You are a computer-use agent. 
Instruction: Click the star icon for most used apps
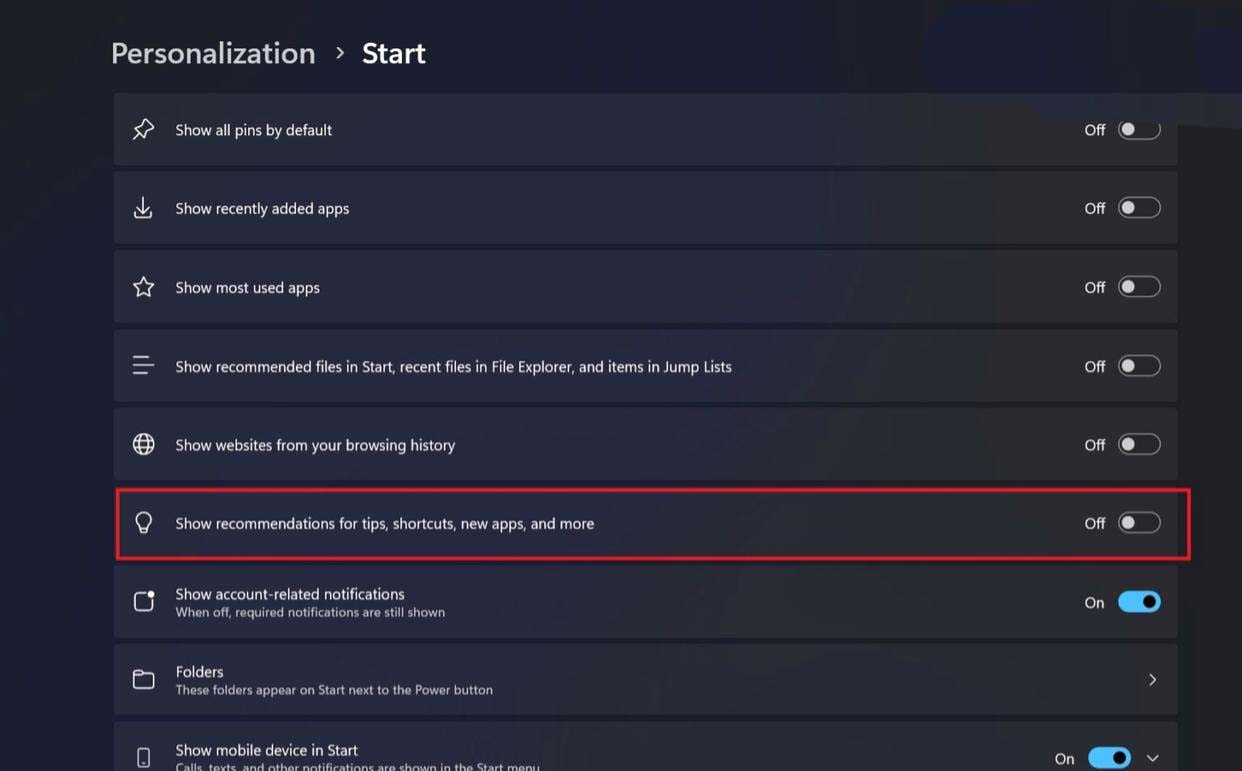[x=144, y=287]
